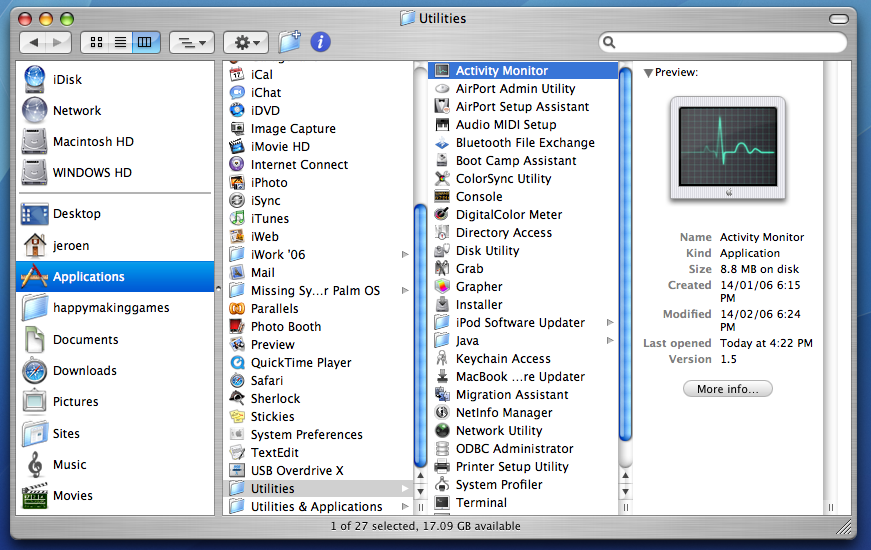Select QuickTime Player in the list
This screenshot has width=871, height=550.
(318, 363)
